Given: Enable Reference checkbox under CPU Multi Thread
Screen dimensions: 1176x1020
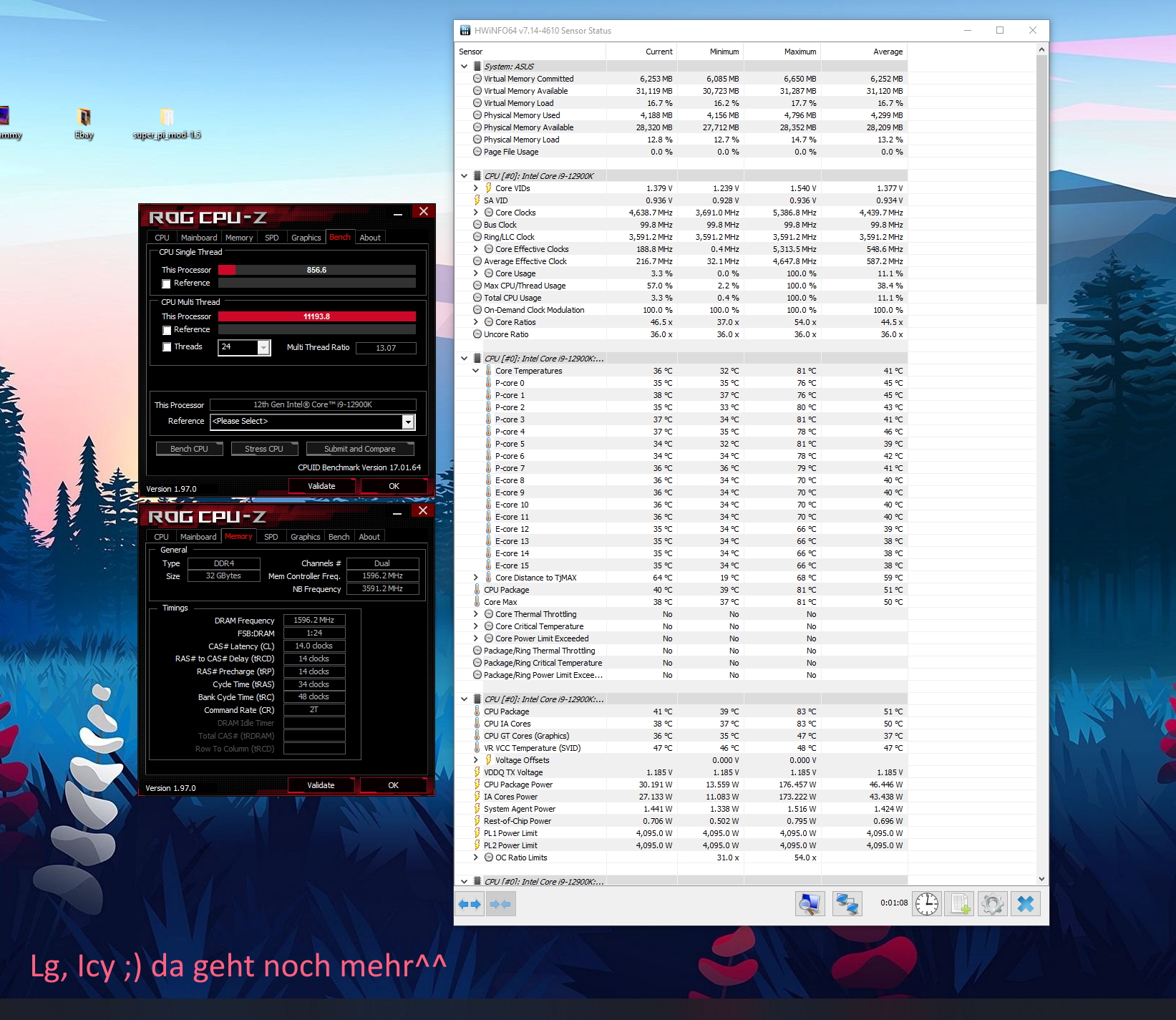Looking at the screenshot, I should coord(167,330).
